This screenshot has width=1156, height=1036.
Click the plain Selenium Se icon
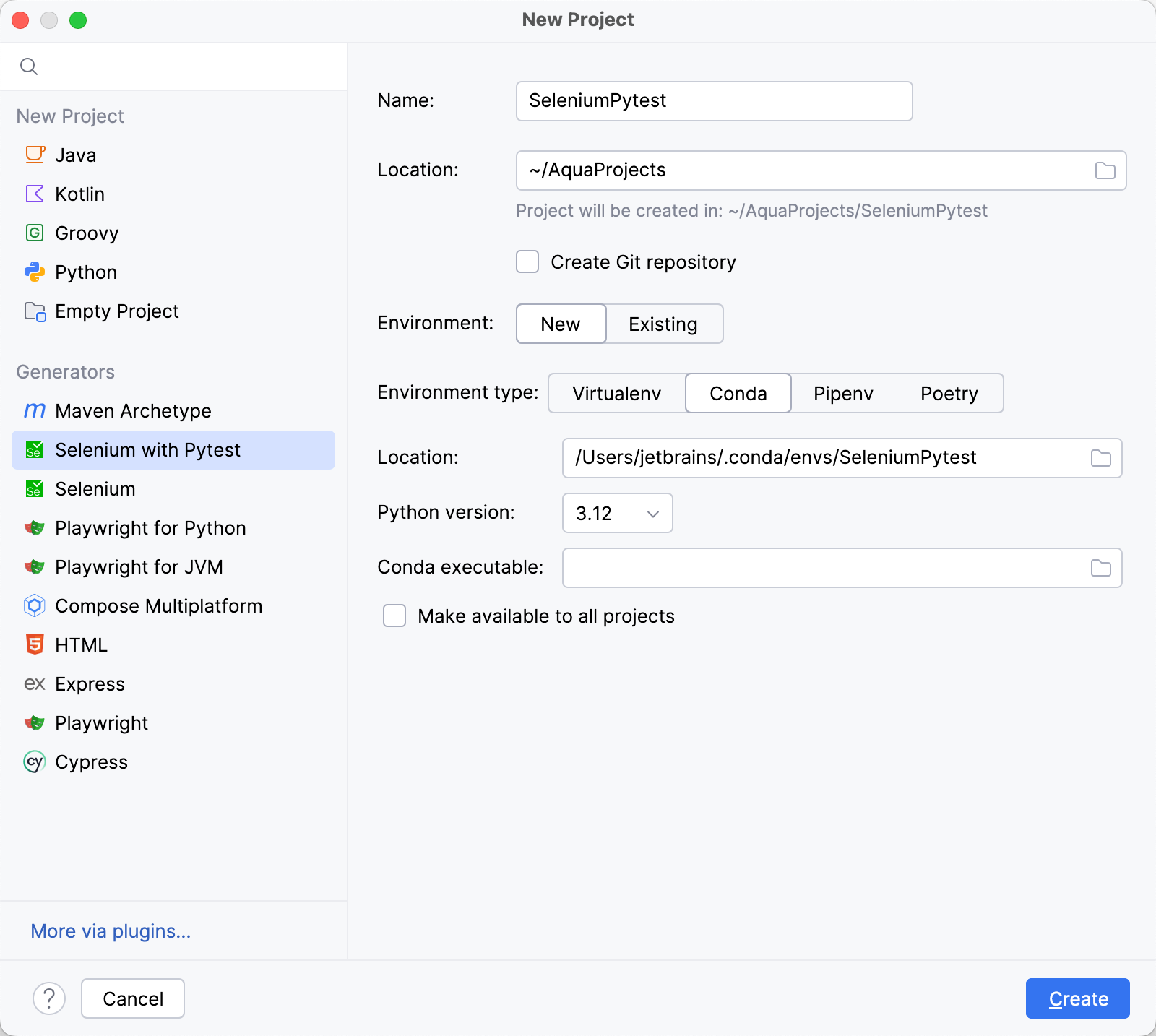[35, 488]
